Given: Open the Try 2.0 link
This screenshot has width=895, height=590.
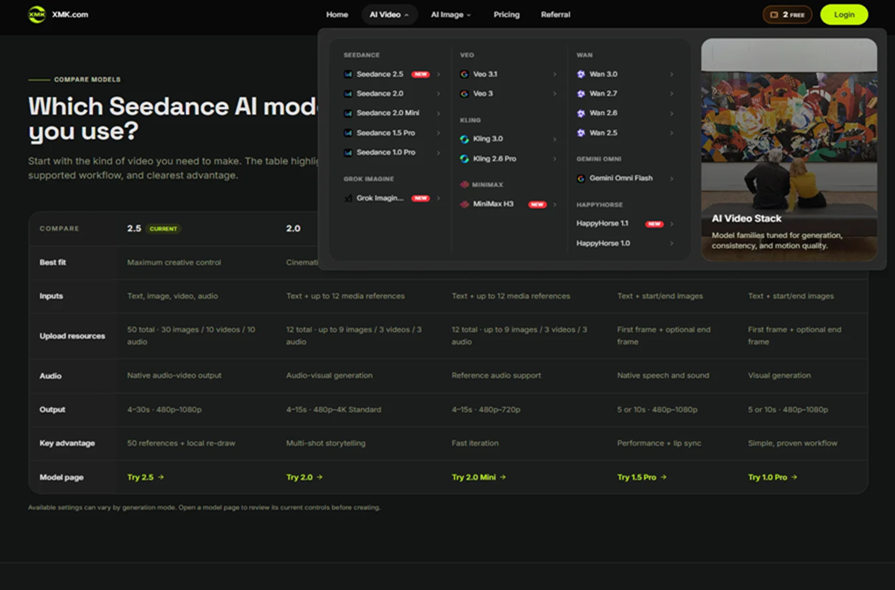Looking at the screenshot, I should (304, 477).
